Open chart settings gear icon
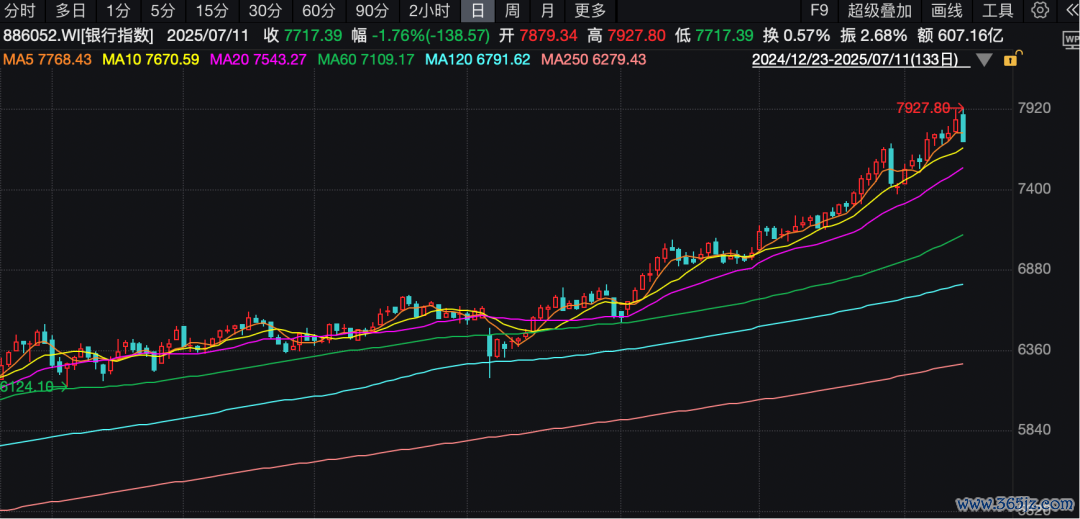Screen dimensions: 1080x519 click(x=1041, y=10)
